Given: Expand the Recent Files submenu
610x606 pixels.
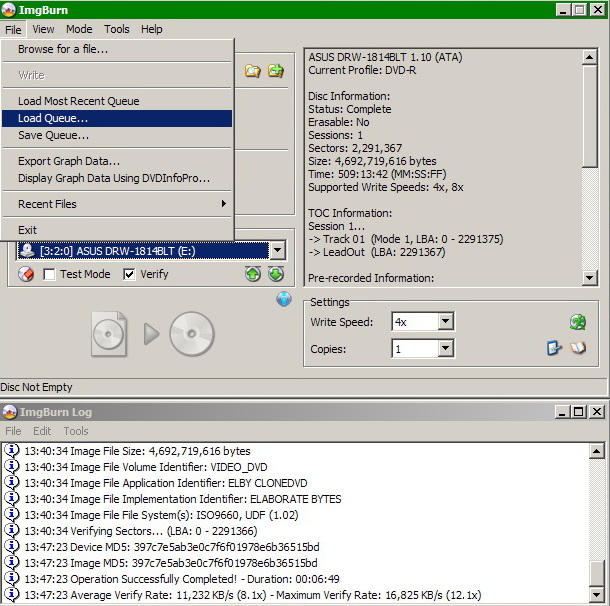Looking at the screenshot, I should pyautogui.click(x=117, y=204).
